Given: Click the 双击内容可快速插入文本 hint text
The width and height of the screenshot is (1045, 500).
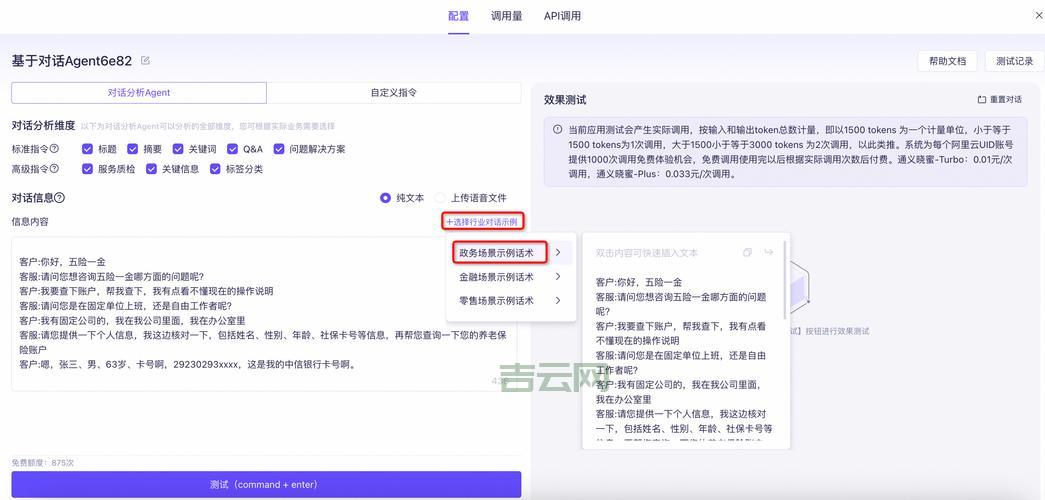Looking at the screenshot, I should click(646, 253).
